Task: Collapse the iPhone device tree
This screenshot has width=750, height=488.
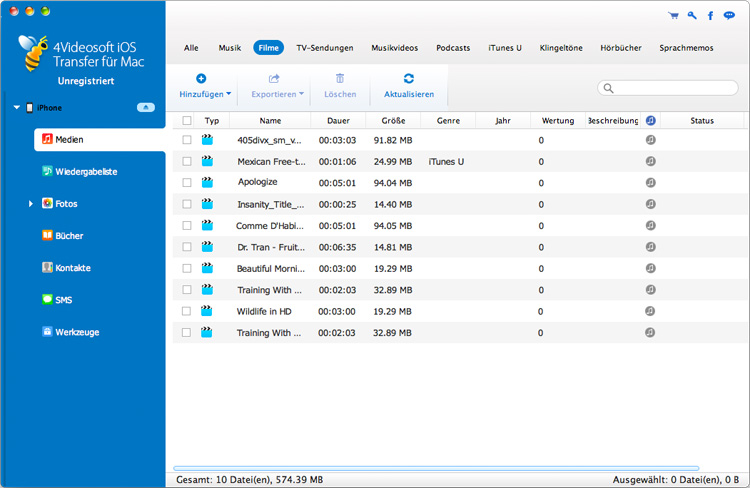Action: pos(16,107)
